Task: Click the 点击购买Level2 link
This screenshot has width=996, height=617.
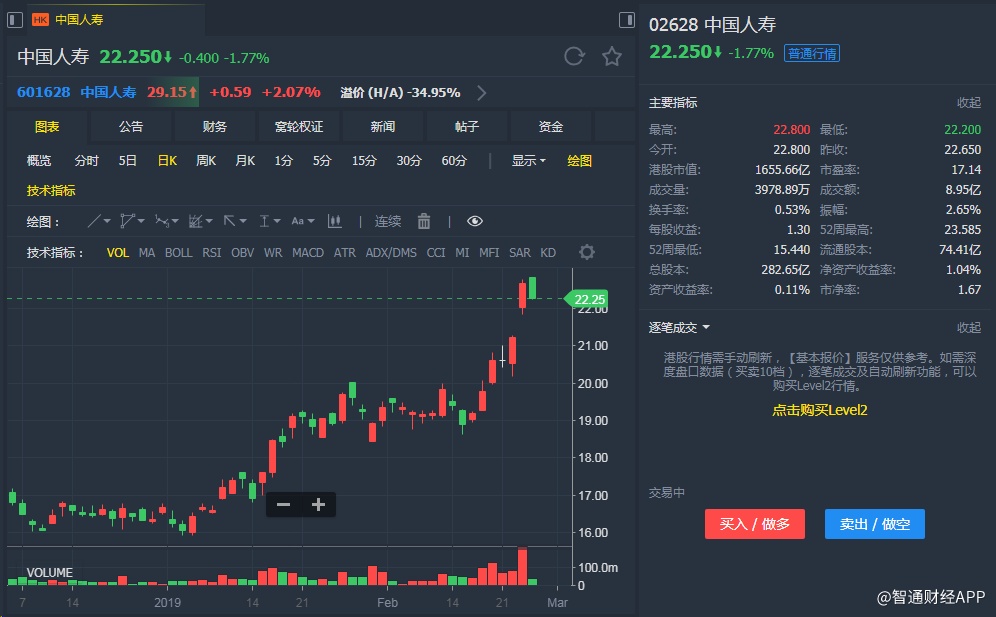Action: click(x=819, y=410)
